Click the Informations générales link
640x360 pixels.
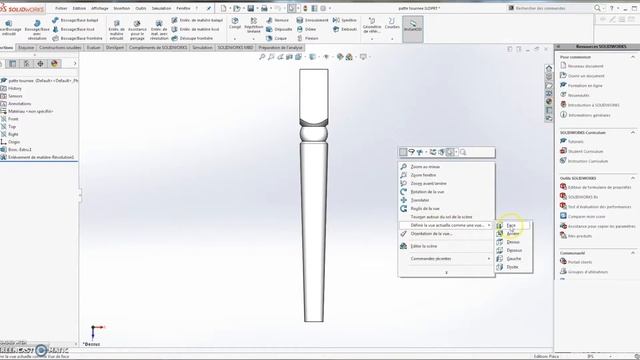click(589, 115)
